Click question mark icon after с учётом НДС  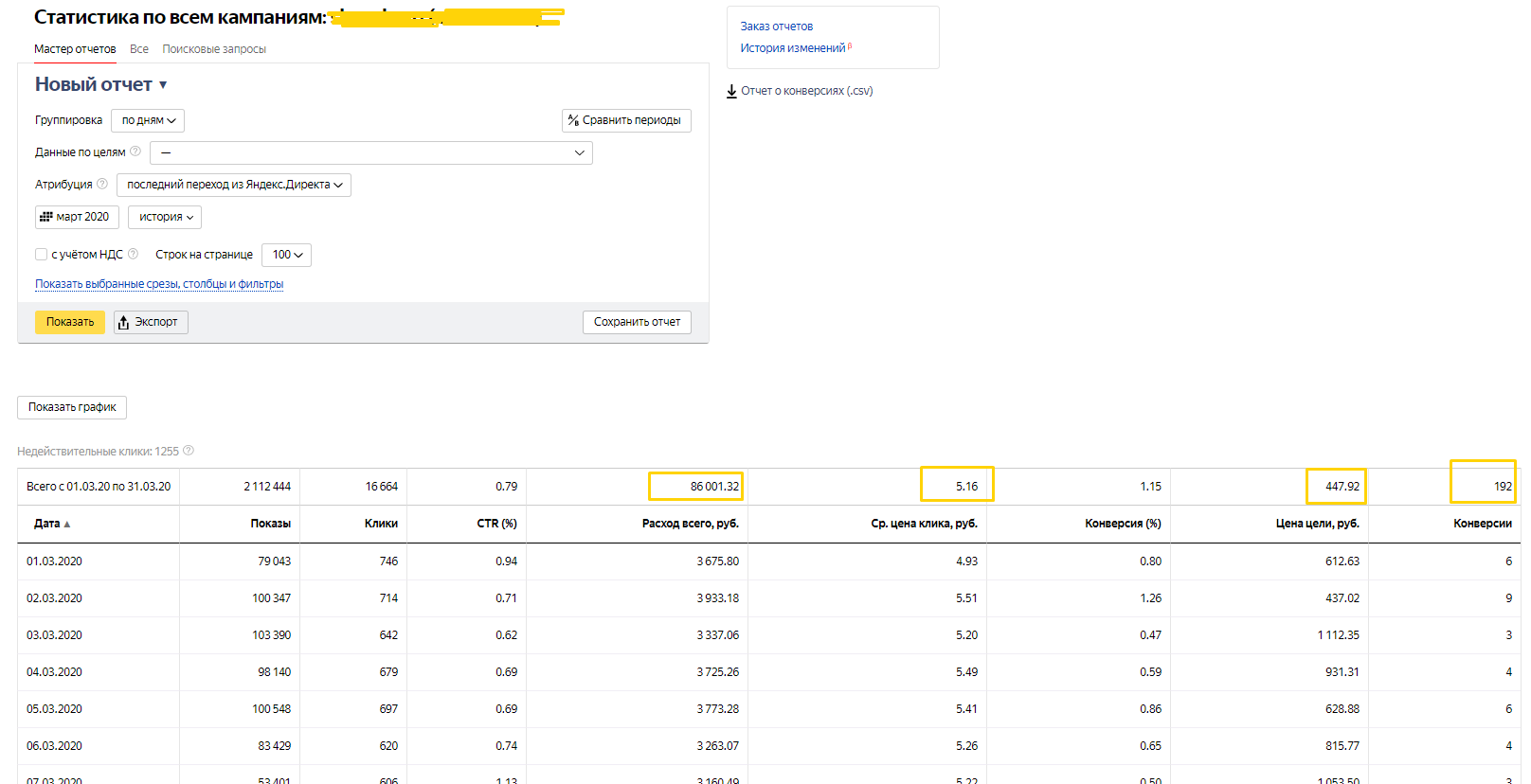134,254
